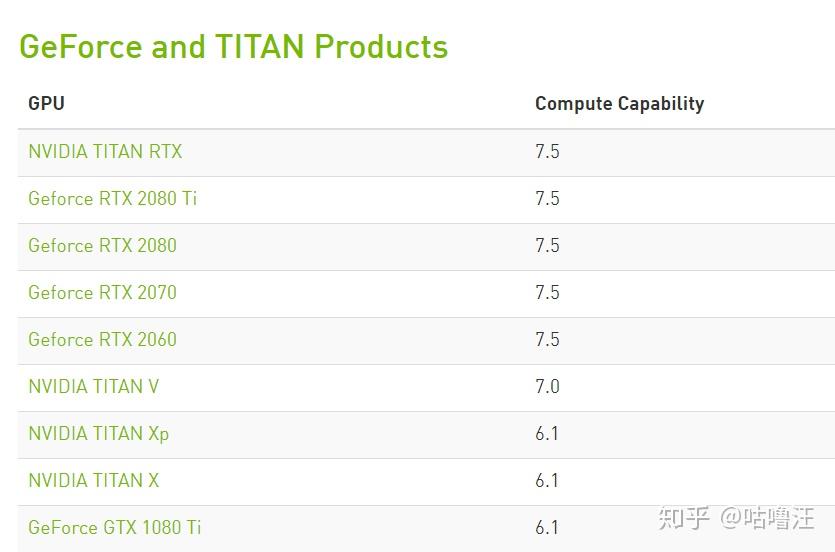Visit the GeForce GTX 1080 Ti link

114,528
